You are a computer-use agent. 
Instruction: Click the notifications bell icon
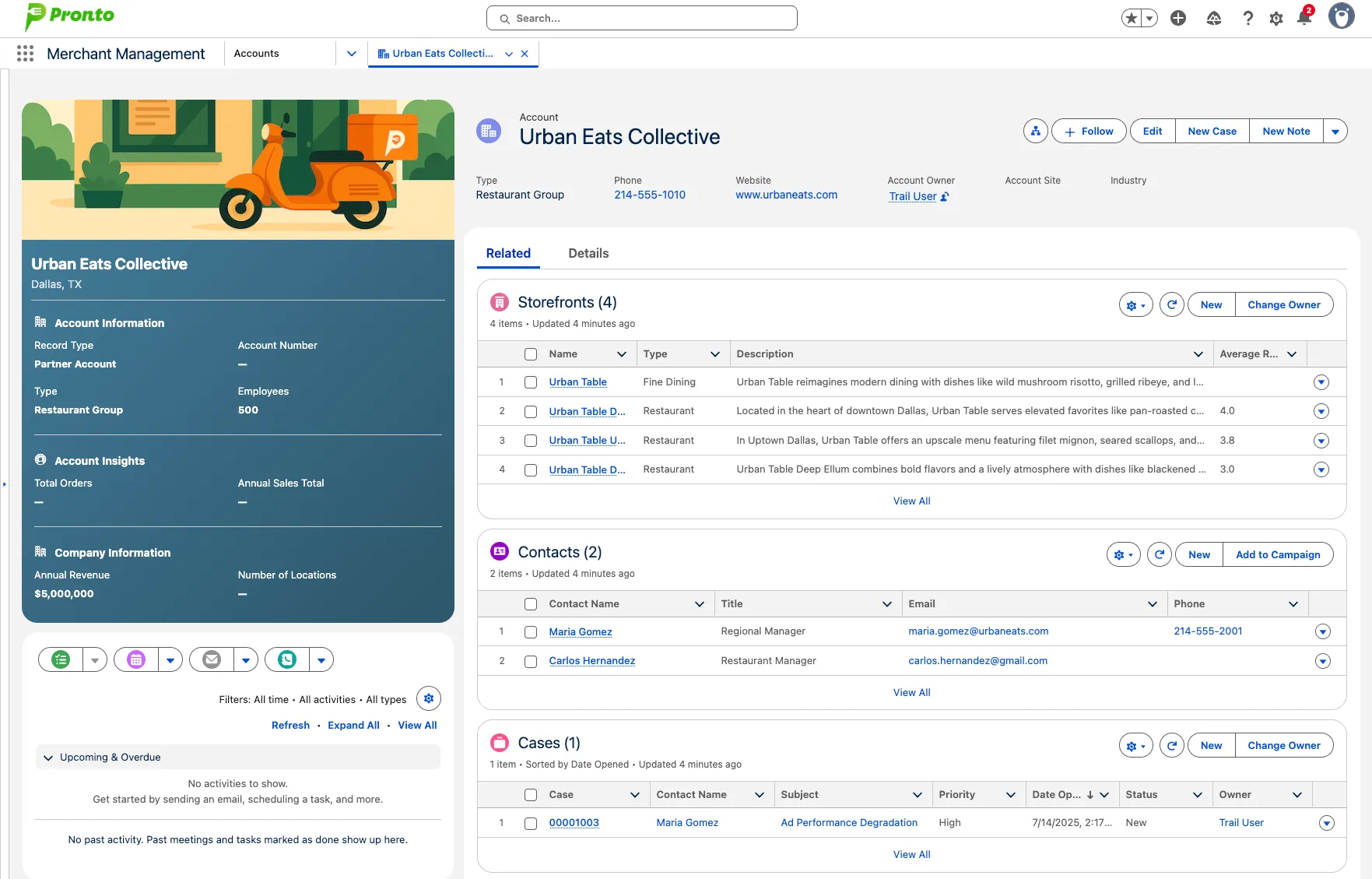pyautogui.click(x=1304, y=18)
